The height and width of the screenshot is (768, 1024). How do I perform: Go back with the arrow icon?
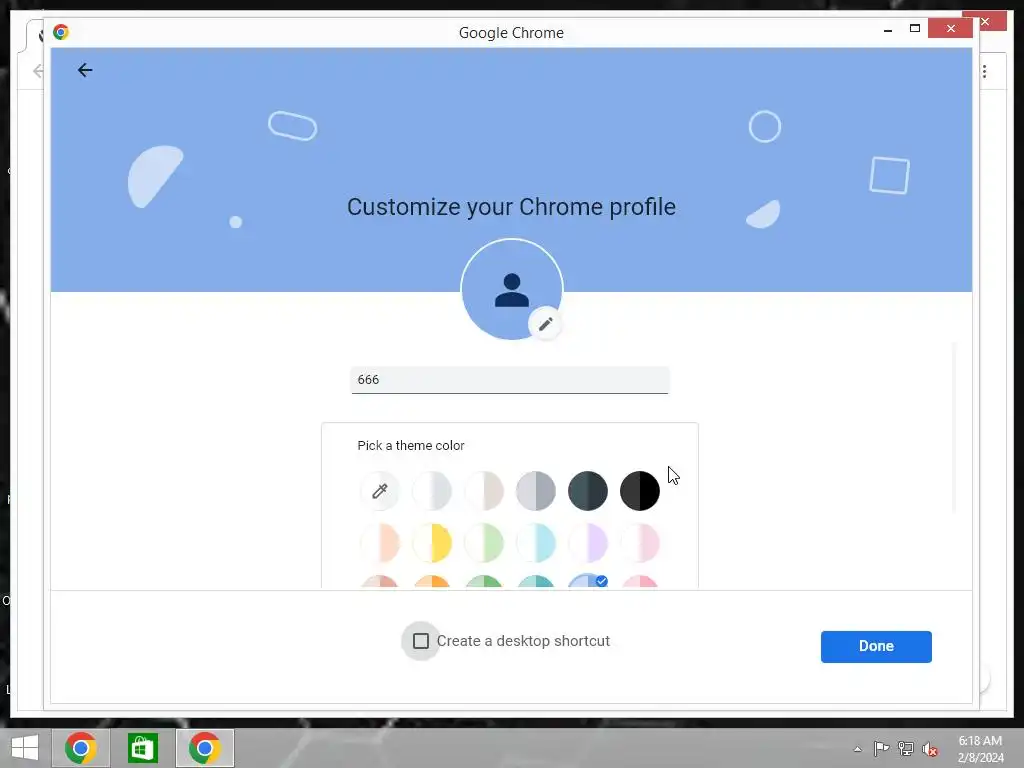point(85,70)
